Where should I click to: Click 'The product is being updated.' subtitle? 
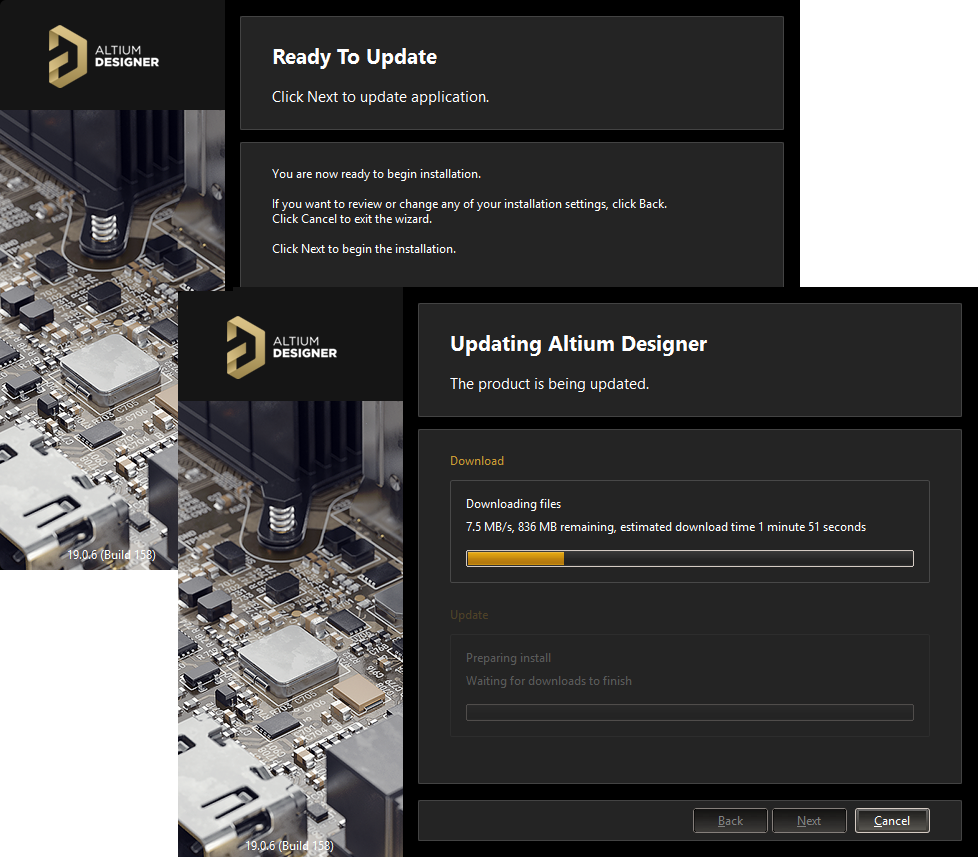pos(549,383)
